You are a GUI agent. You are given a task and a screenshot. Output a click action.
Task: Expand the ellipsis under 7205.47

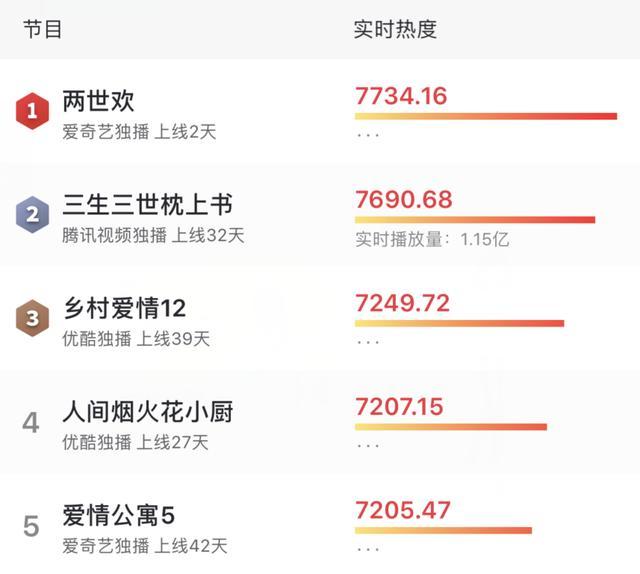(x=368, y=549)
